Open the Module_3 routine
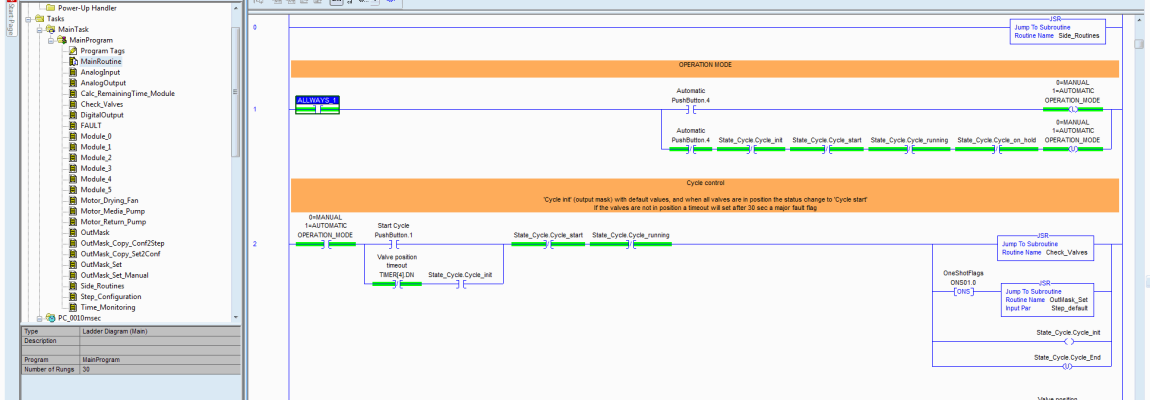Image resolution: width=1150 pixels, height=400 pixels. coord(96,168)
